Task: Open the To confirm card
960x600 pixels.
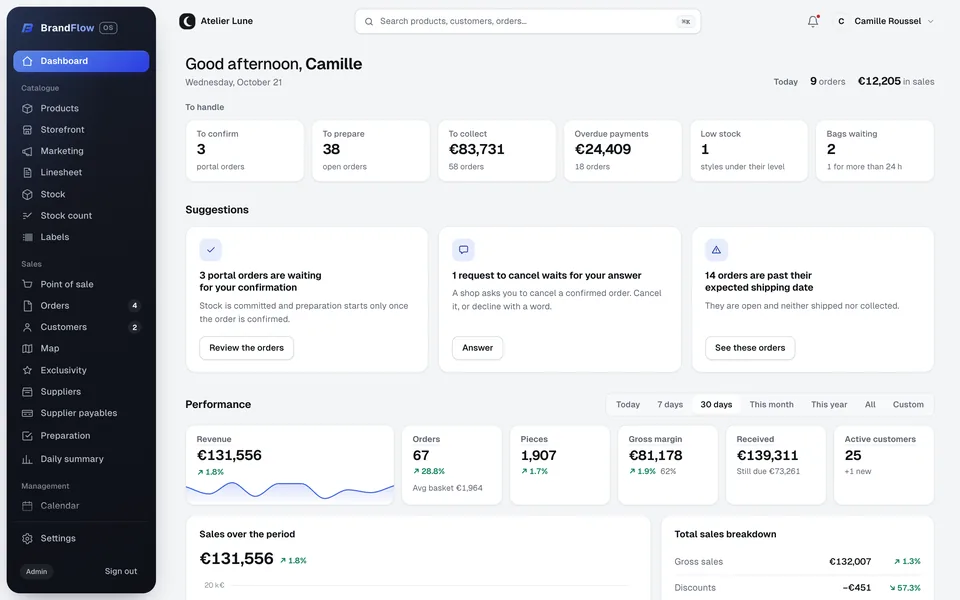Action: pyautogui.click(x=245, y=151)
